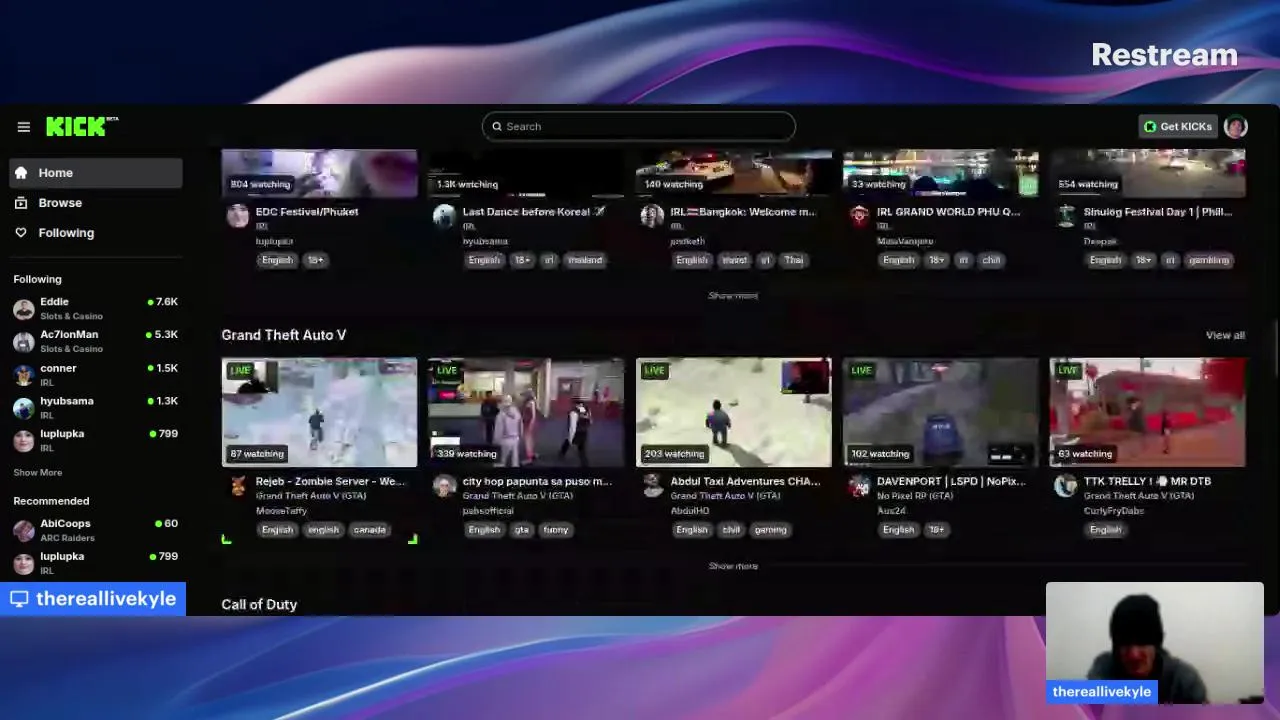Click the Home house icon in sidebar
Screen dimensions: 1280x720
(21, 173)
